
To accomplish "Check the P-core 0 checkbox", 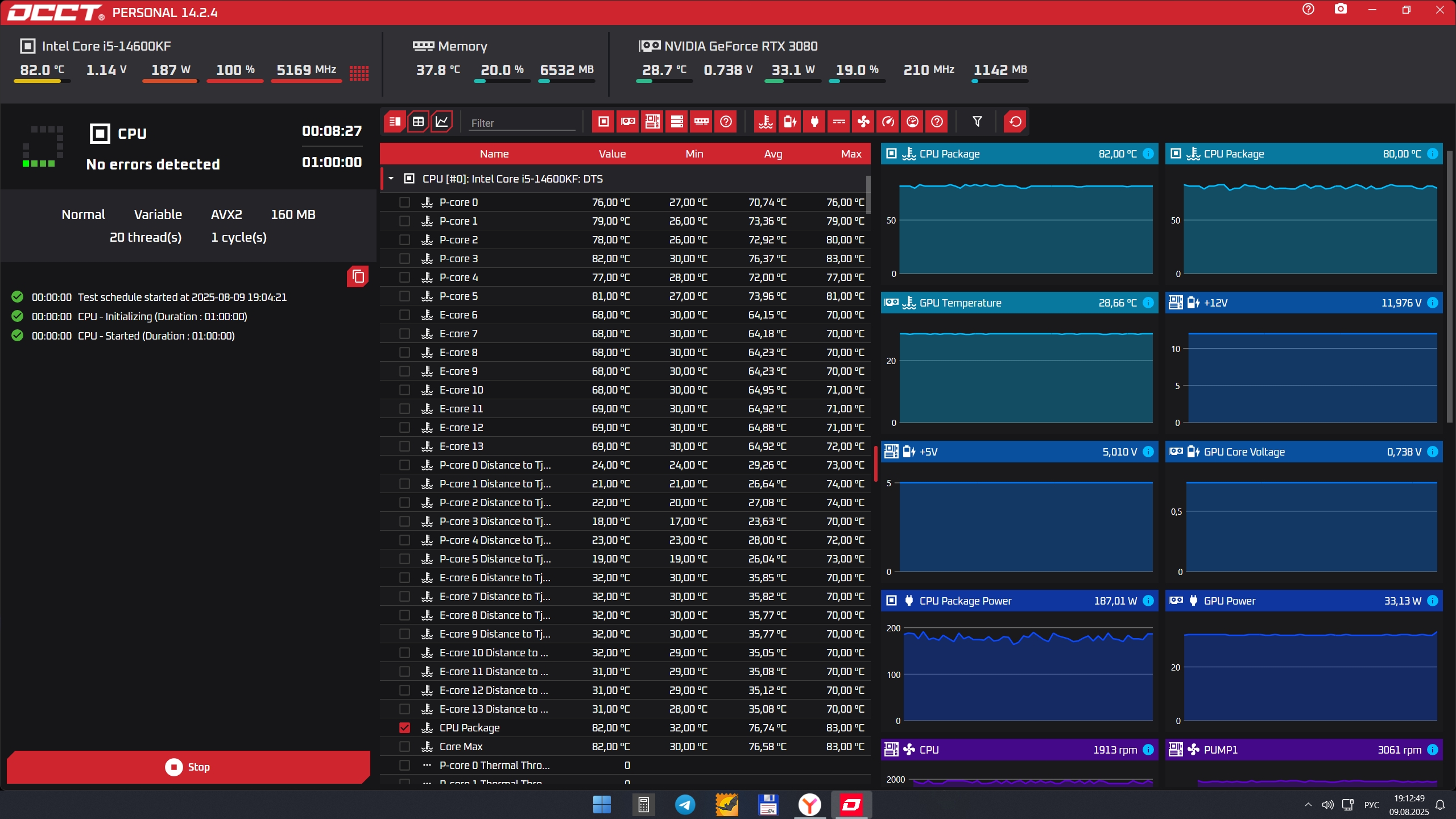I will pos(404,202).
